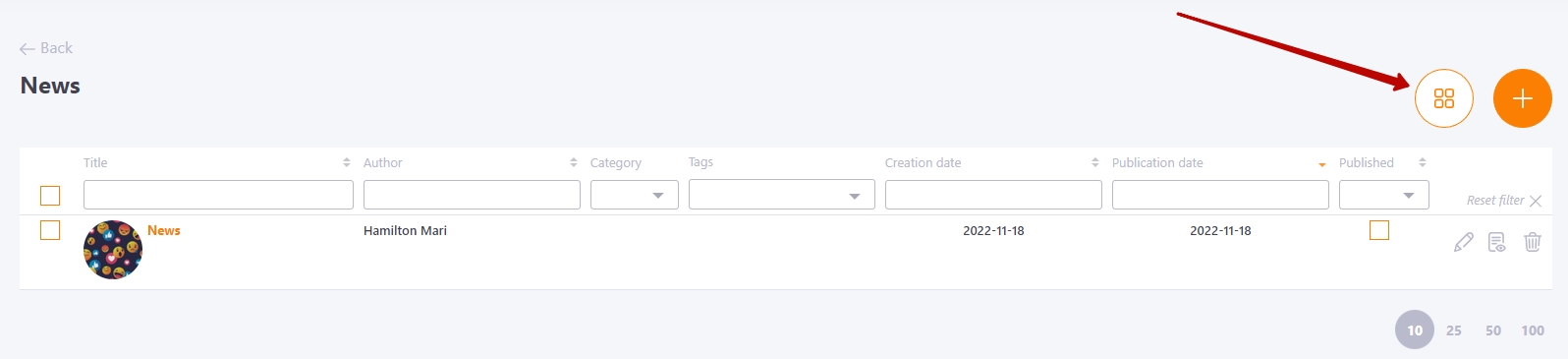Set page size to 25

(1454, 330)
